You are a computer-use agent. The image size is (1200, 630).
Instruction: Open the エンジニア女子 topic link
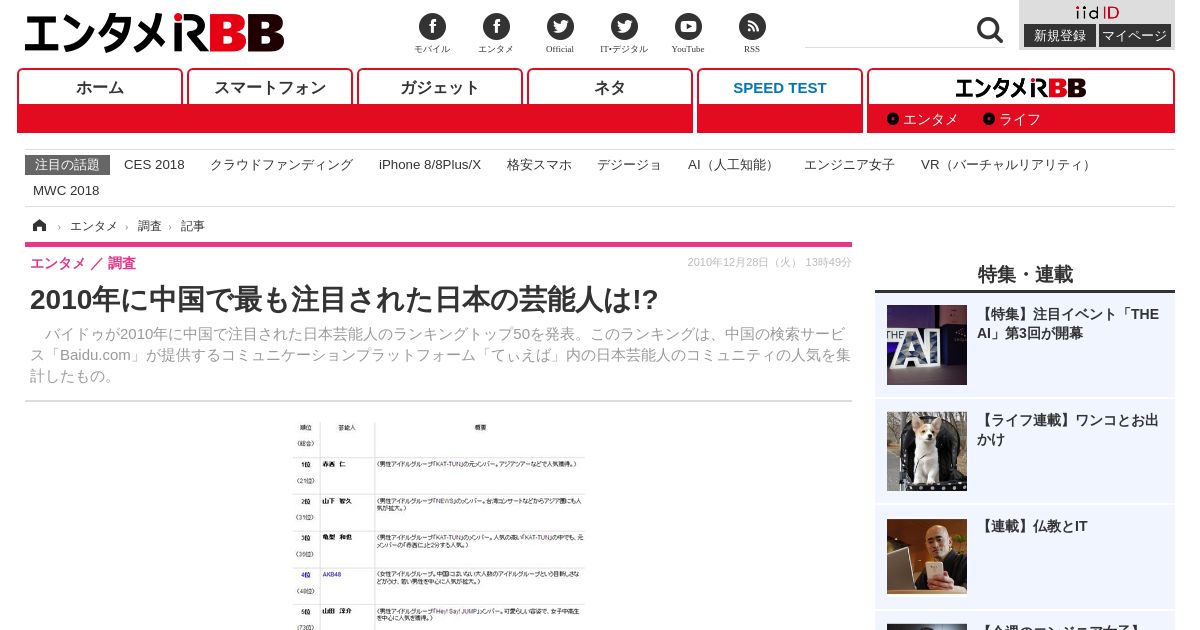coord(849,164)
